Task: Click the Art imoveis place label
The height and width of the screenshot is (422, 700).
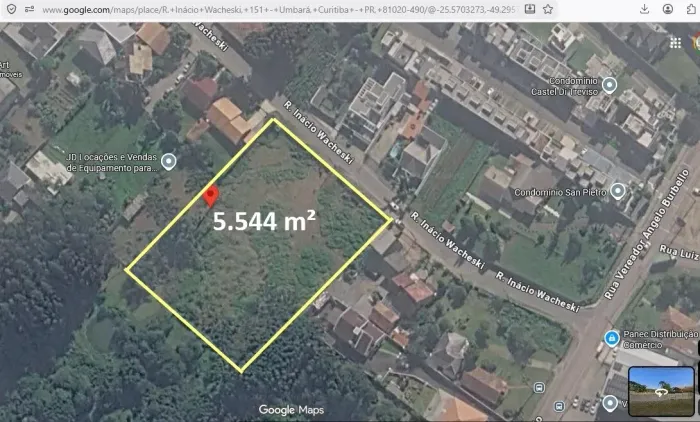Action: 11,70
